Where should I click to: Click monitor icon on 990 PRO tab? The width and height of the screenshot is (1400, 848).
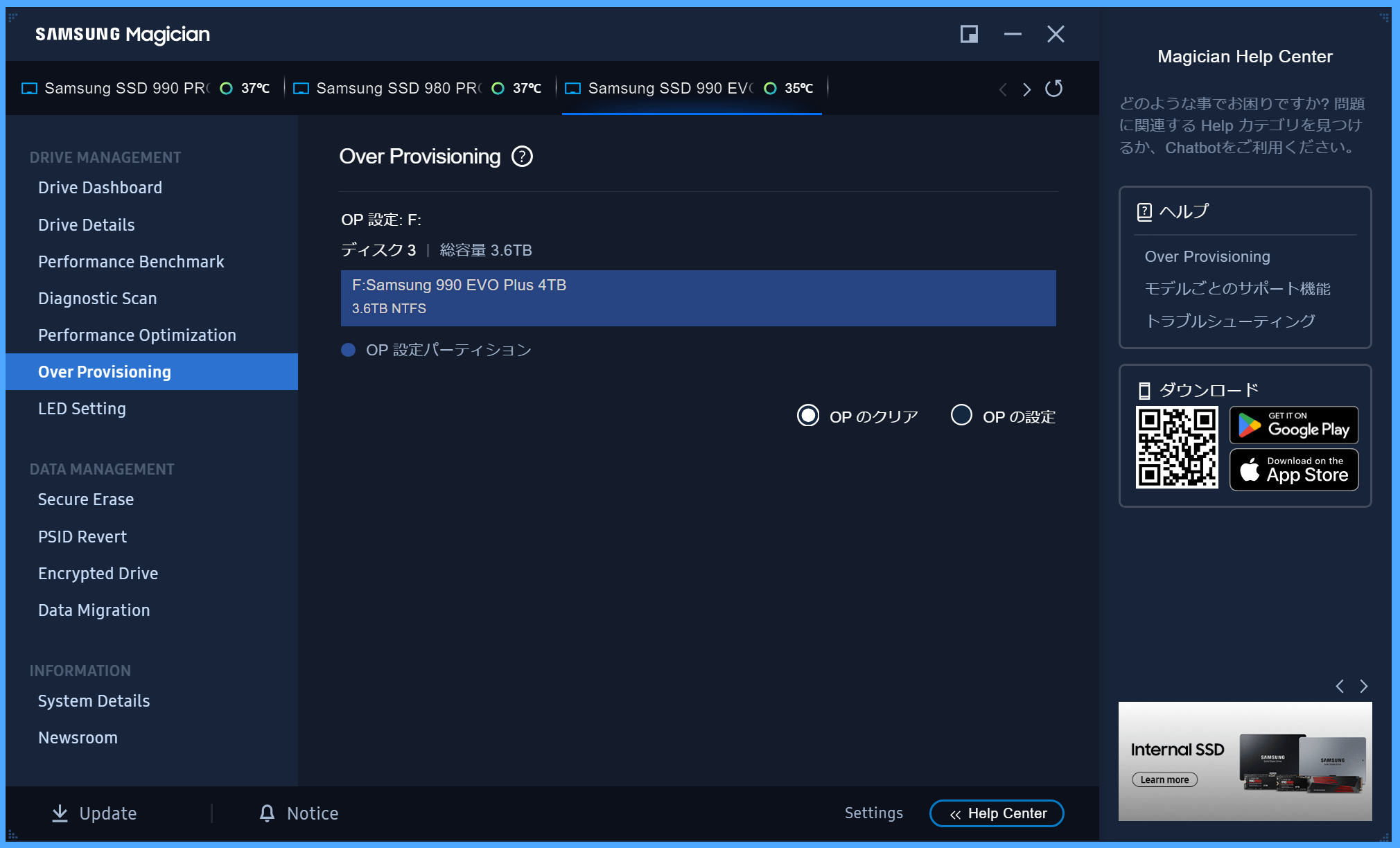click(x=29, y=89)
